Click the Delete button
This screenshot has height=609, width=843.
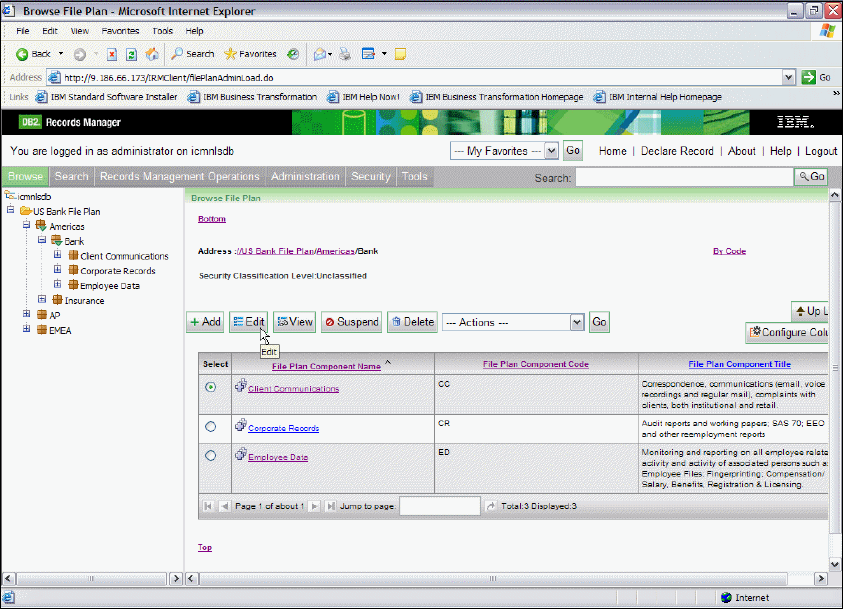click(x=412, y=322)
